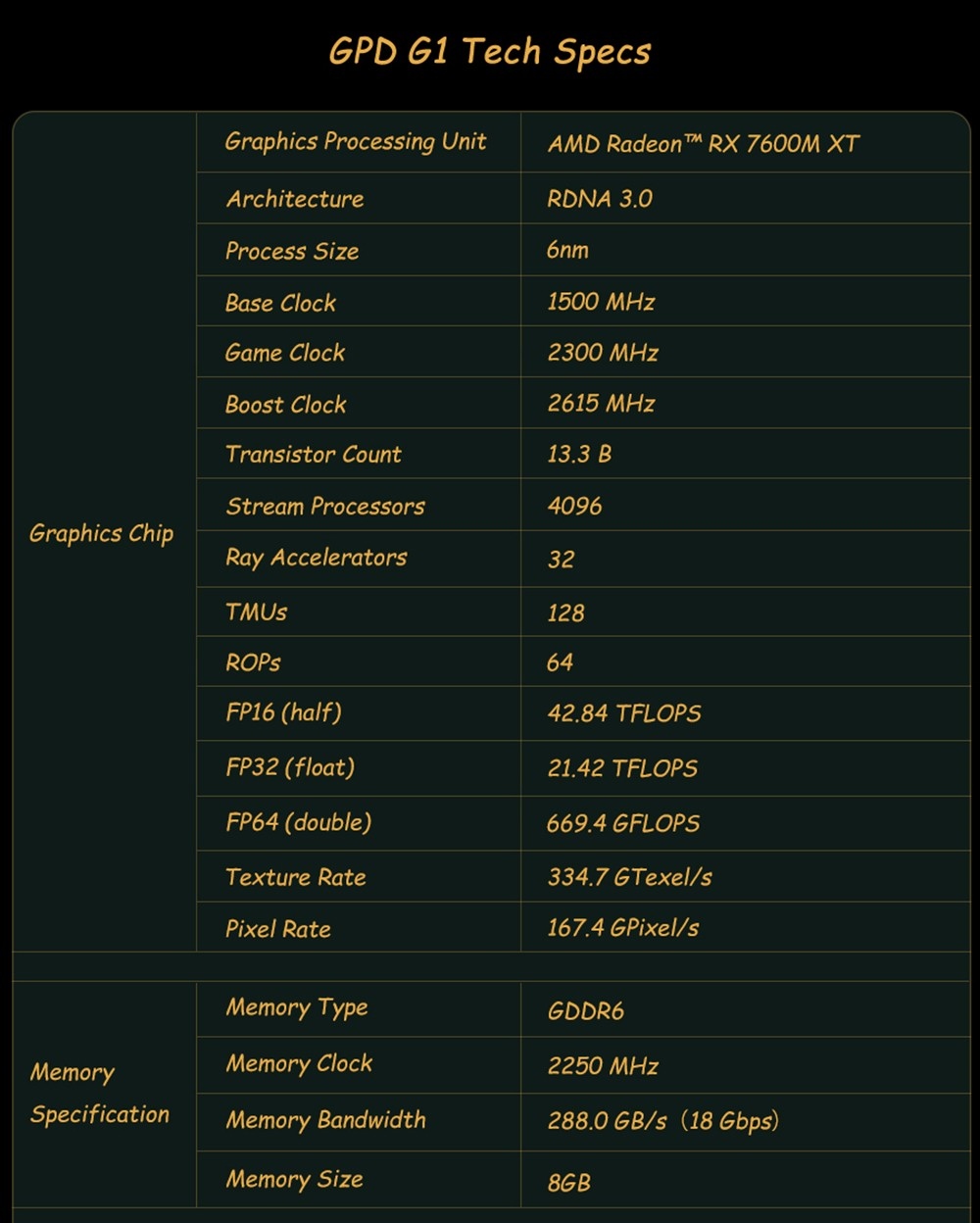Select the 2615 MHz boost clock value
Viewport: 980px width, 1223px height.
(x=601, y=404)
